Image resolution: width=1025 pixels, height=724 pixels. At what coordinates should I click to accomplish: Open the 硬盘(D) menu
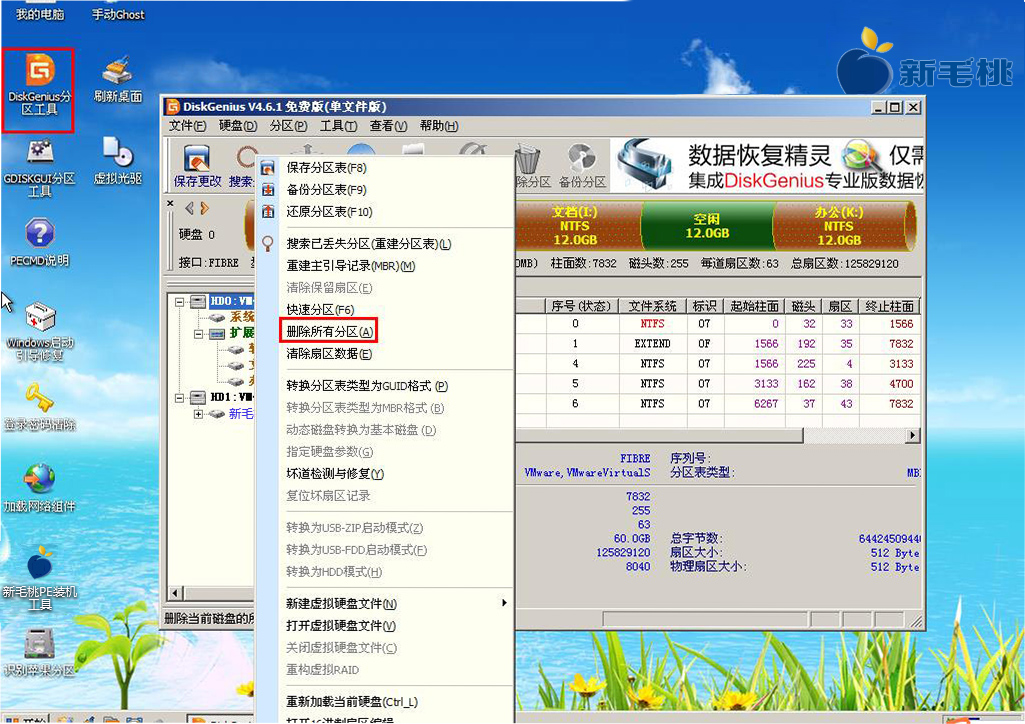tap(238, 125)
